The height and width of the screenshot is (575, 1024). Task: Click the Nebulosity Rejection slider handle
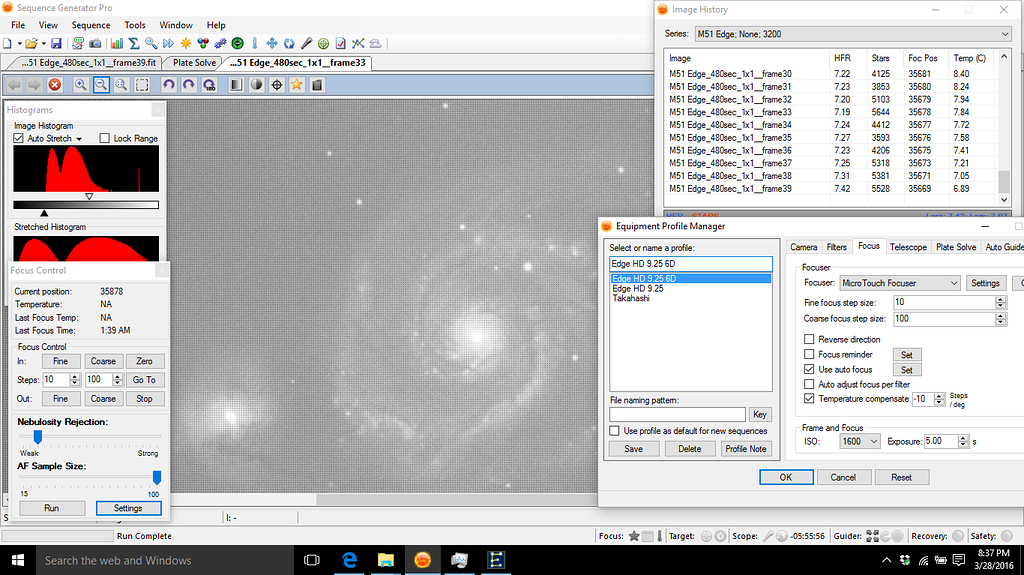click(x=38, y=436)
